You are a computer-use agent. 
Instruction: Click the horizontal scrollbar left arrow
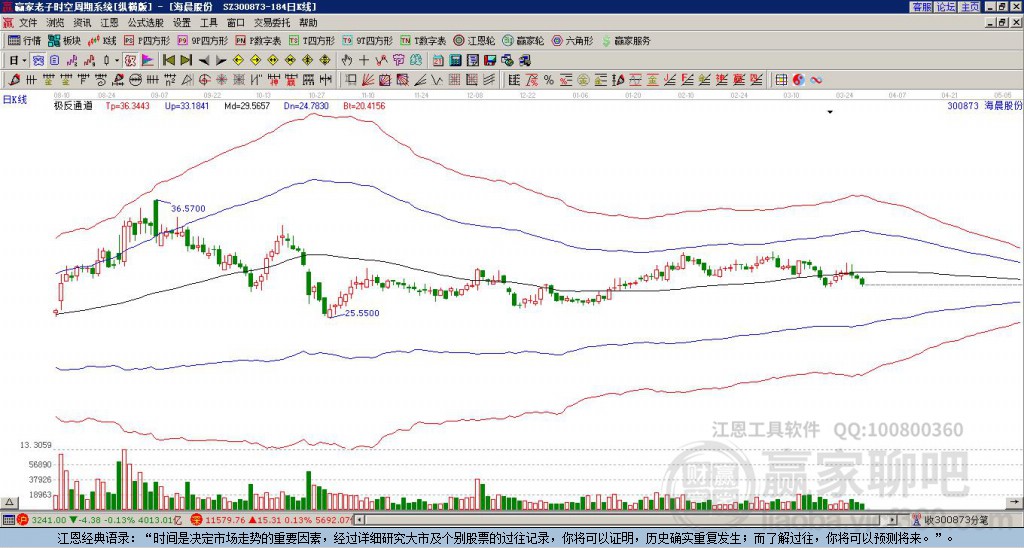tap(359, 520)
